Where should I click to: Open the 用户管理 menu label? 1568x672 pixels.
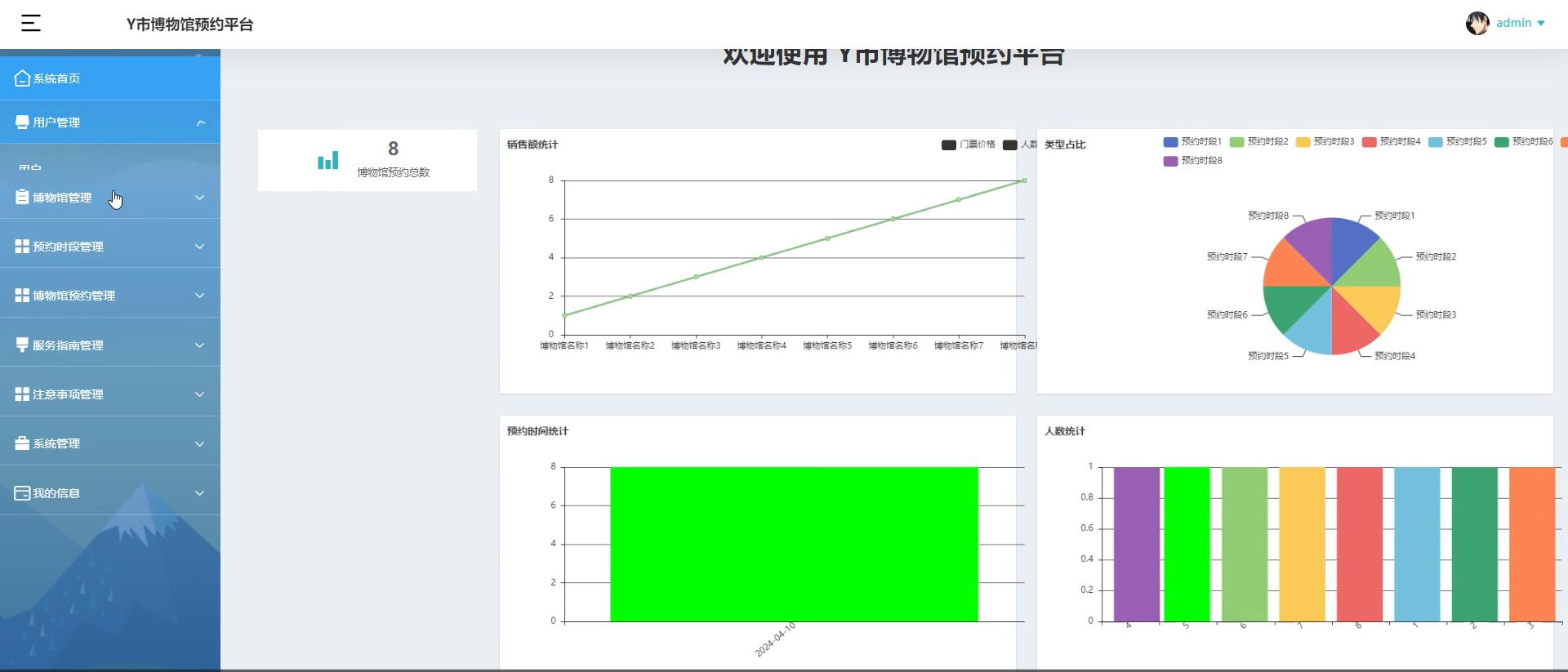click(x=56, y=122)
